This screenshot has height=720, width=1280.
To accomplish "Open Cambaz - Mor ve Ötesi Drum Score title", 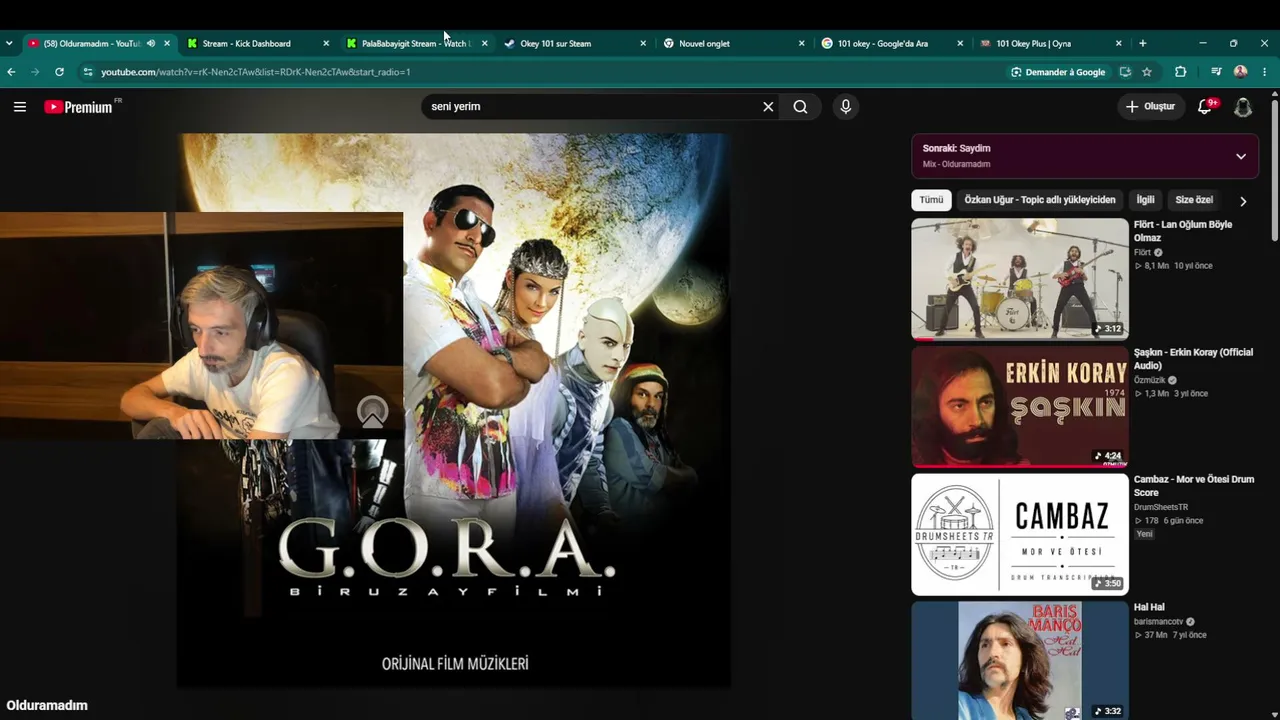I will [1194, 486].
